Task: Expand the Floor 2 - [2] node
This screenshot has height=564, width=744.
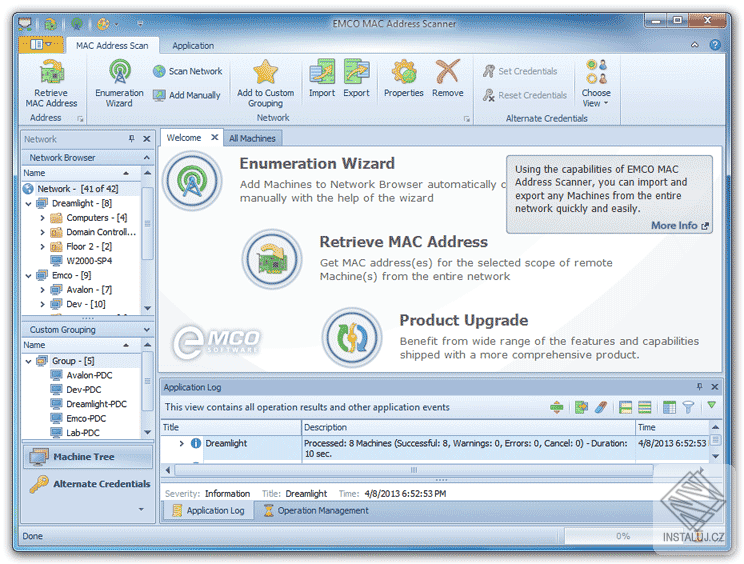Action: (x=42, y=247)
